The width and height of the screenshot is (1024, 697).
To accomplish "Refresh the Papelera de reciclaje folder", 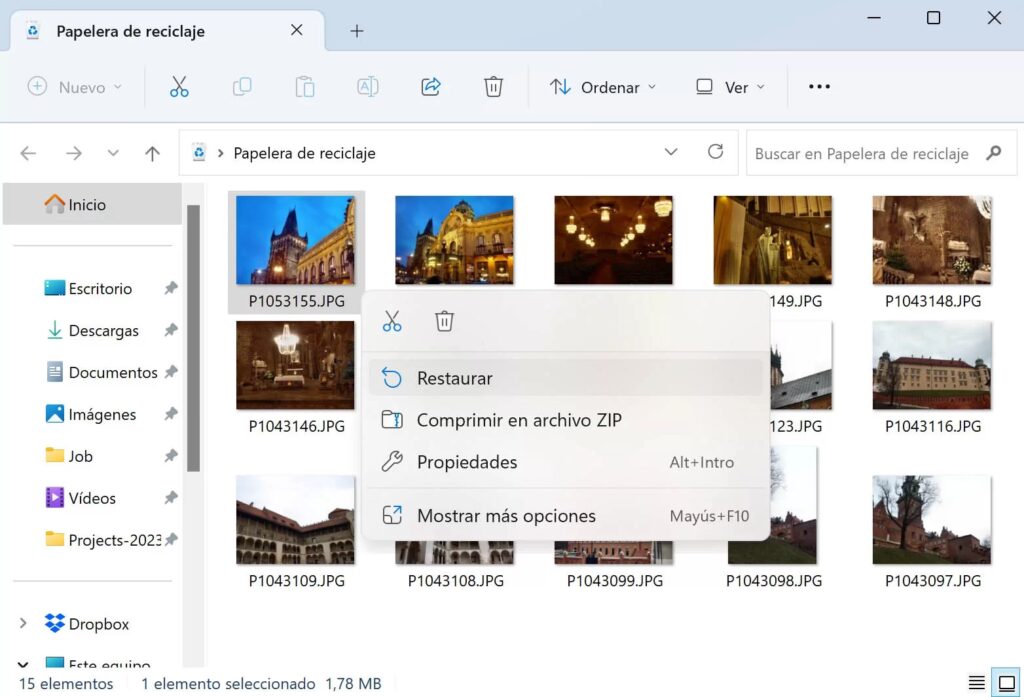I will tap(715, 153).
